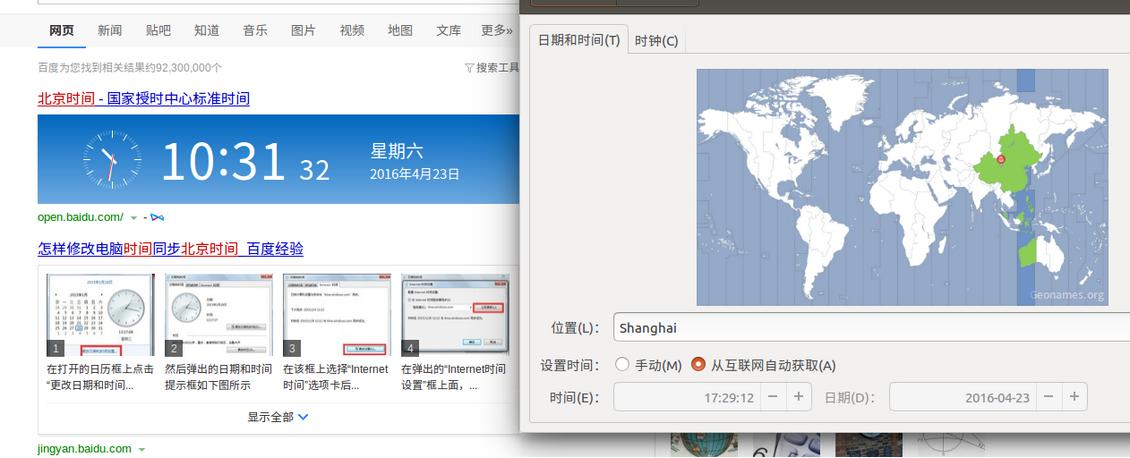Open step 1 calendar thumbnail

tap(100, 315)
